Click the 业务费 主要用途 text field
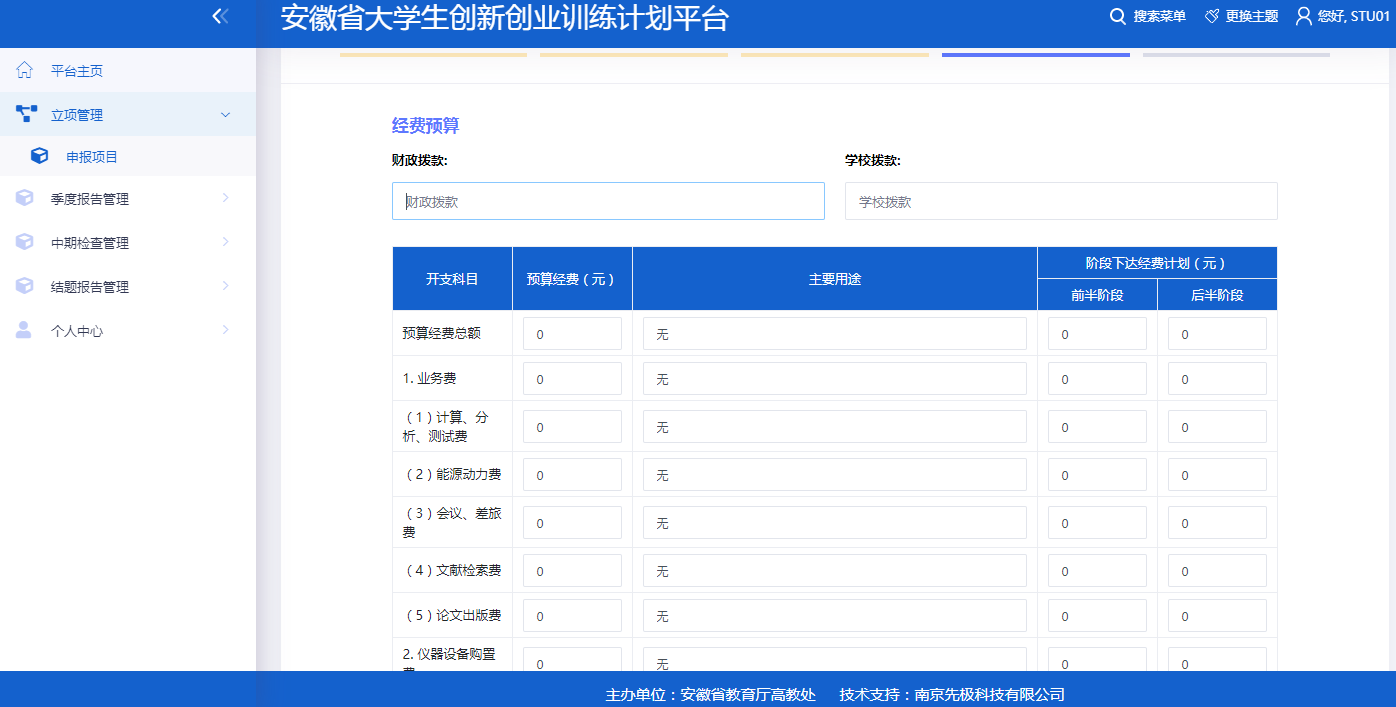 click(834, 379)
